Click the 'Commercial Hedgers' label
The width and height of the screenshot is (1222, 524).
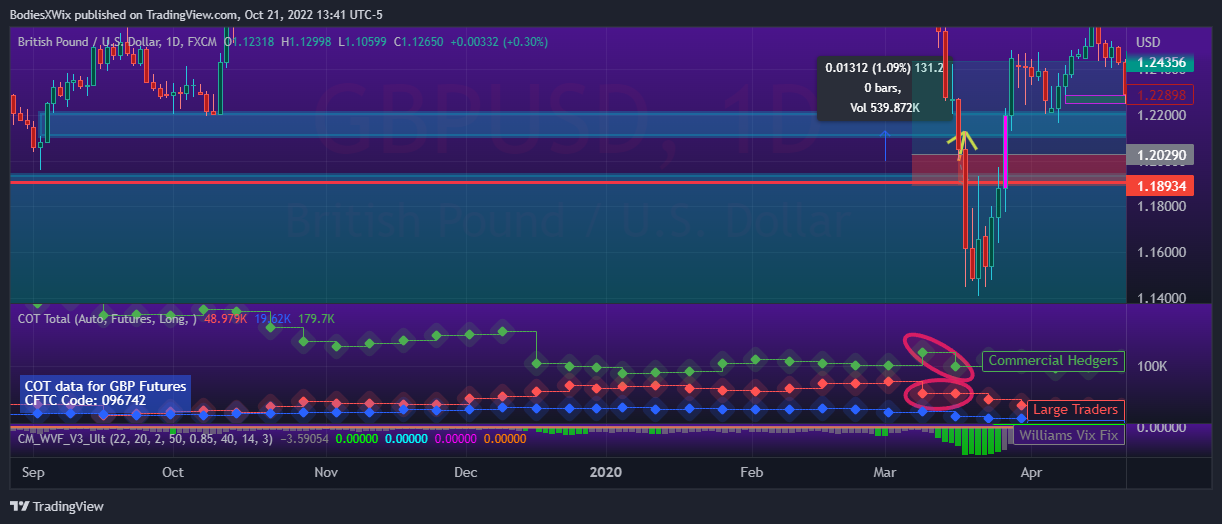pos(1053,360)
